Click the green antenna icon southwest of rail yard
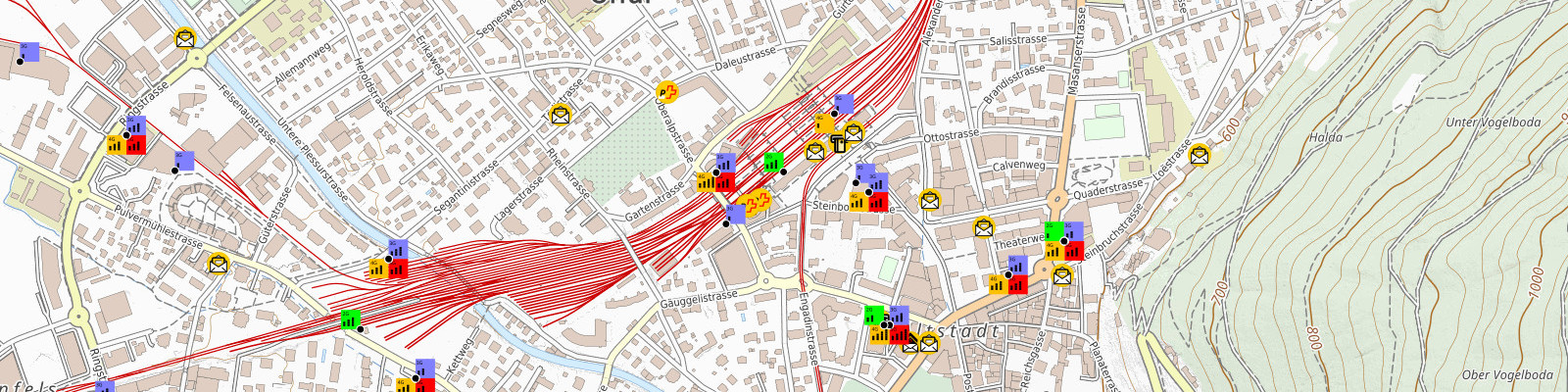The width and height of the screenshot is (1568, 392). pos(350,318)
